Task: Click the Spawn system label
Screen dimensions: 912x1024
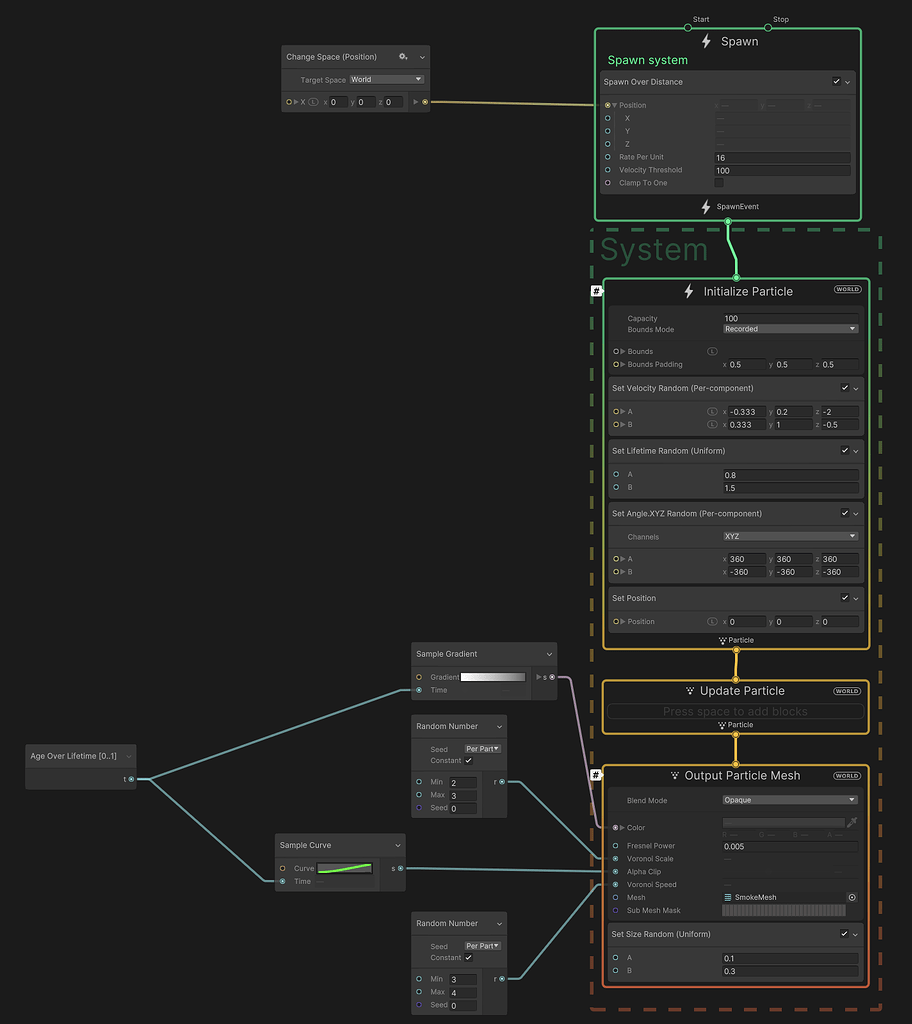Action: coord(647,60)
